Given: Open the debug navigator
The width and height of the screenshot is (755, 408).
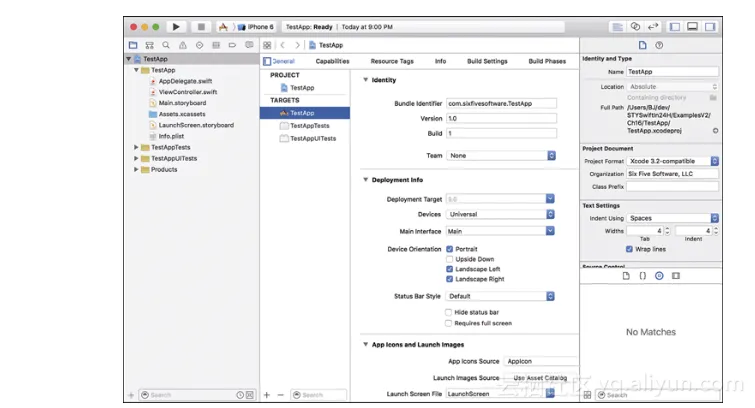Looking at the screenshot, I should coord(216,45).
